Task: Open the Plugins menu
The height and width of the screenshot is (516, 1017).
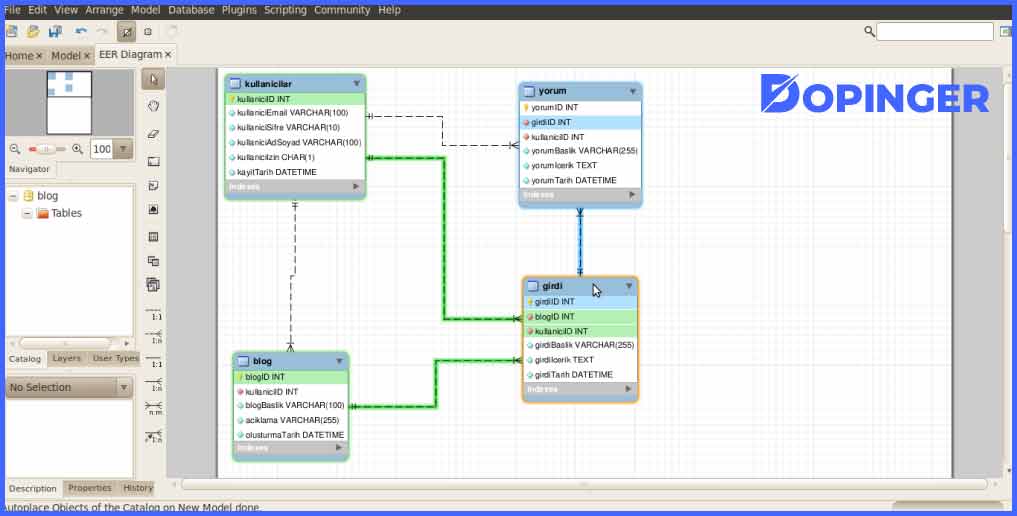Action: click(239, 10)
